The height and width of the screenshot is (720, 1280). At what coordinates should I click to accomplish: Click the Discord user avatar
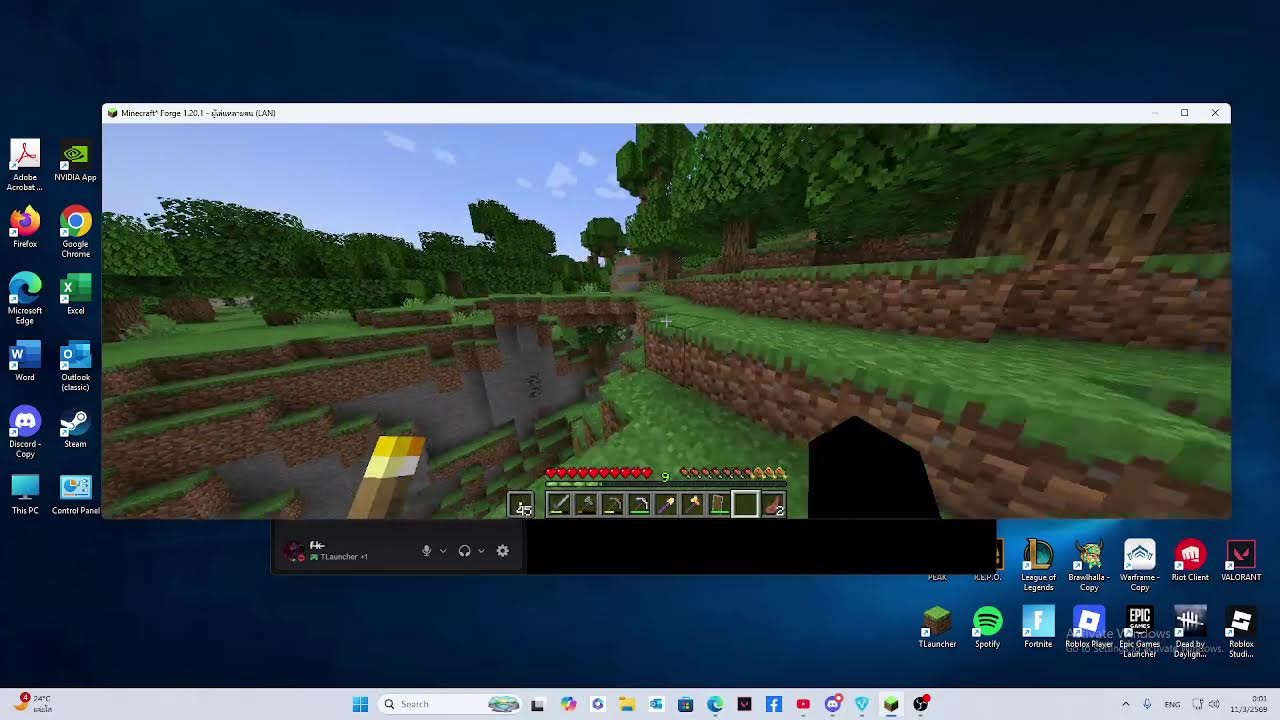point(294,551)
